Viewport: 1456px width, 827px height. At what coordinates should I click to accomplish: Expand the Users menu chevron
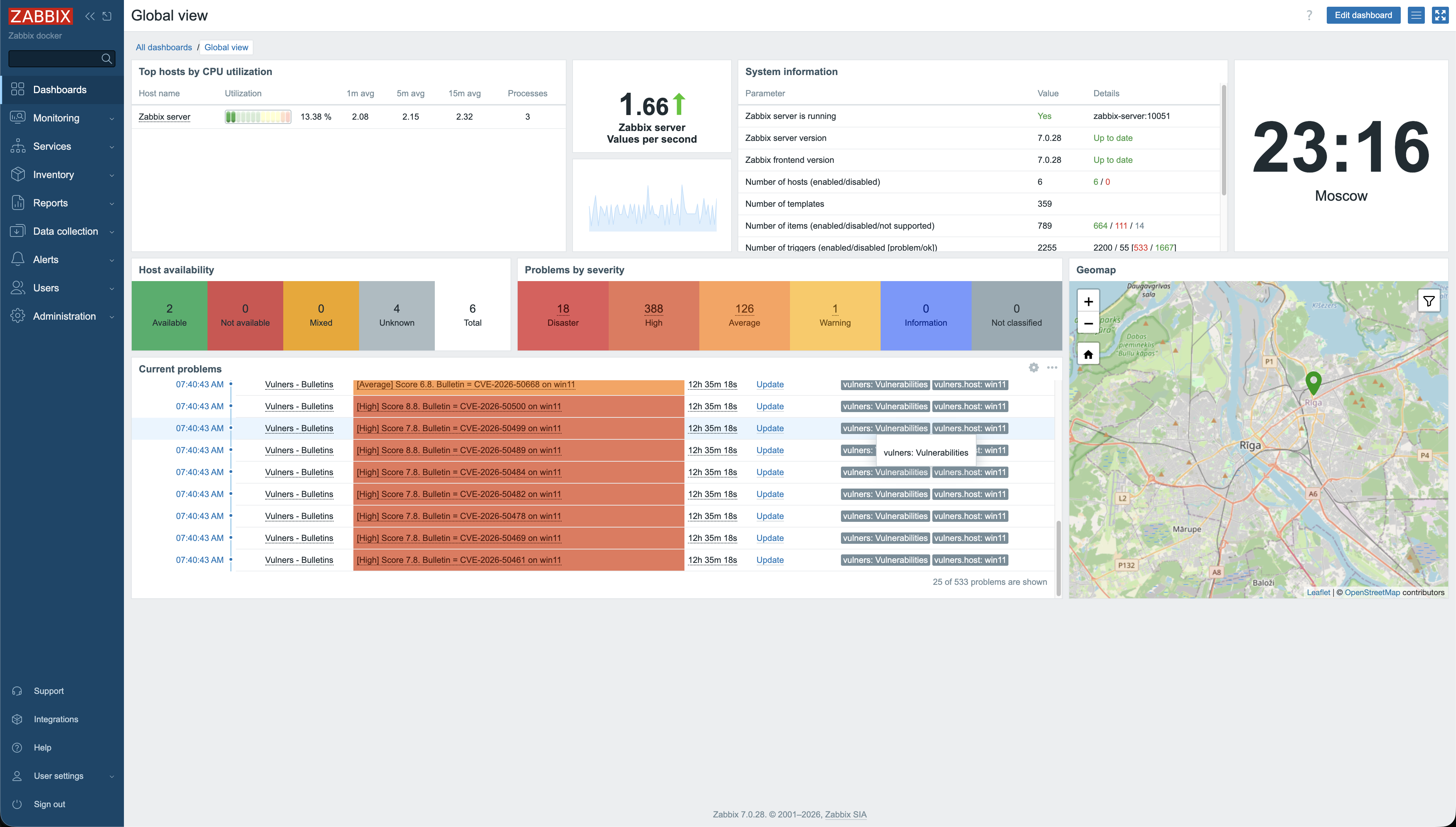[112, 289]
